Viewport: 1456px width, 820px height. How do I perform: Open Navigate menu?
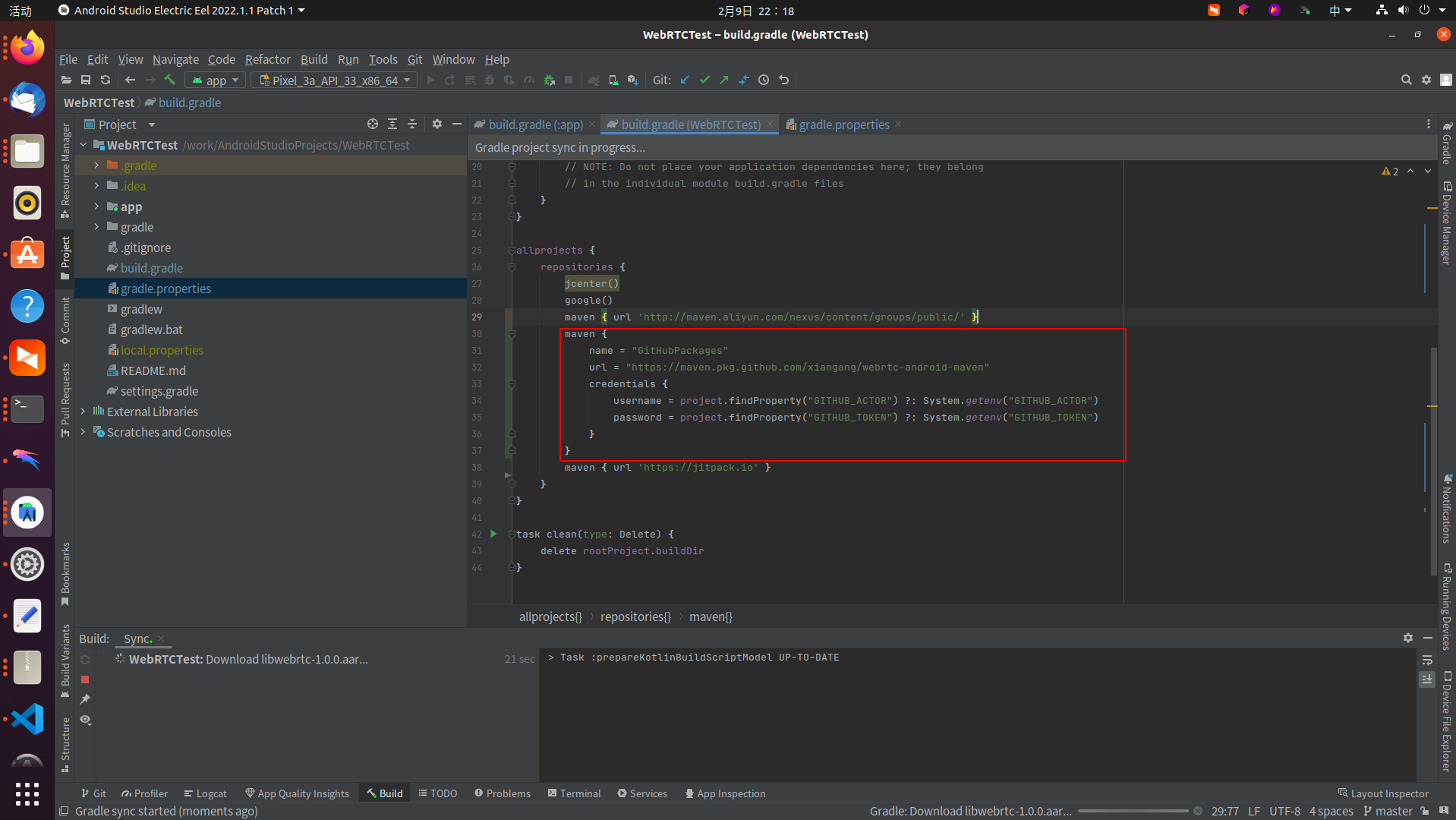[x=175, y=59]
